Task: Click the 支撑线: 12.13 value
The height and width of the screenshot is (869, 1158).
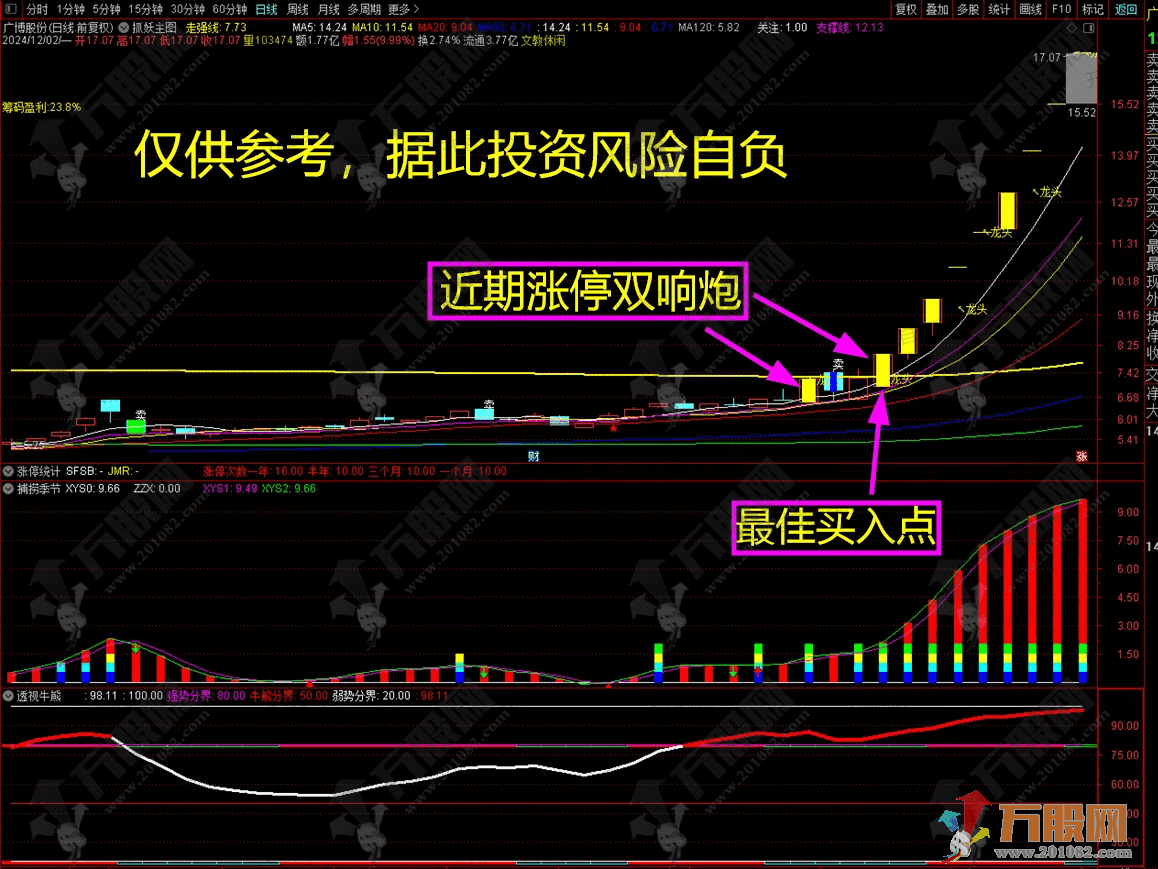Action: click(849, 27)
